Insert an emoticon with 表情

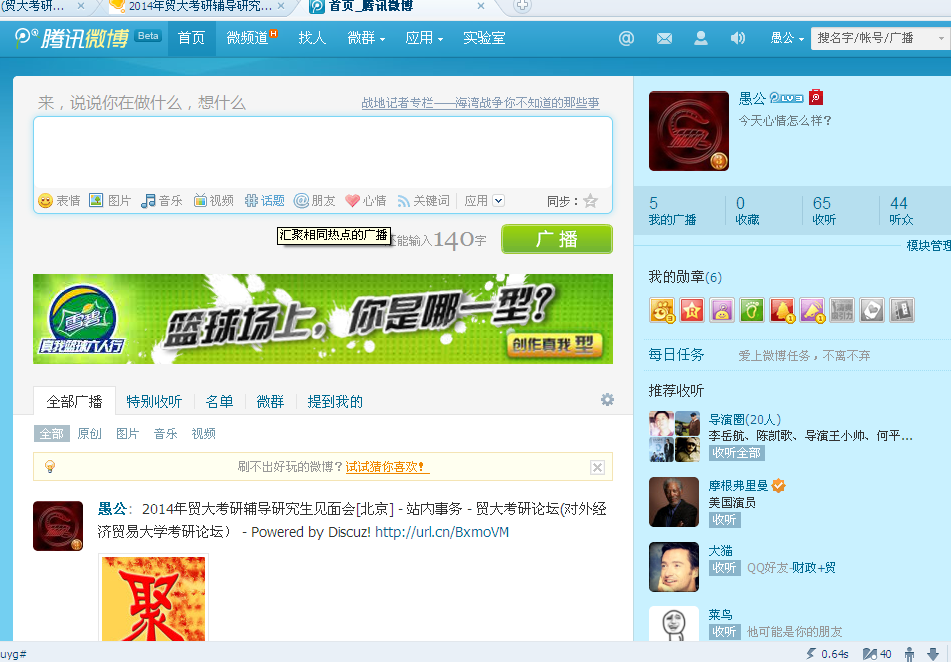coord(59,201)
